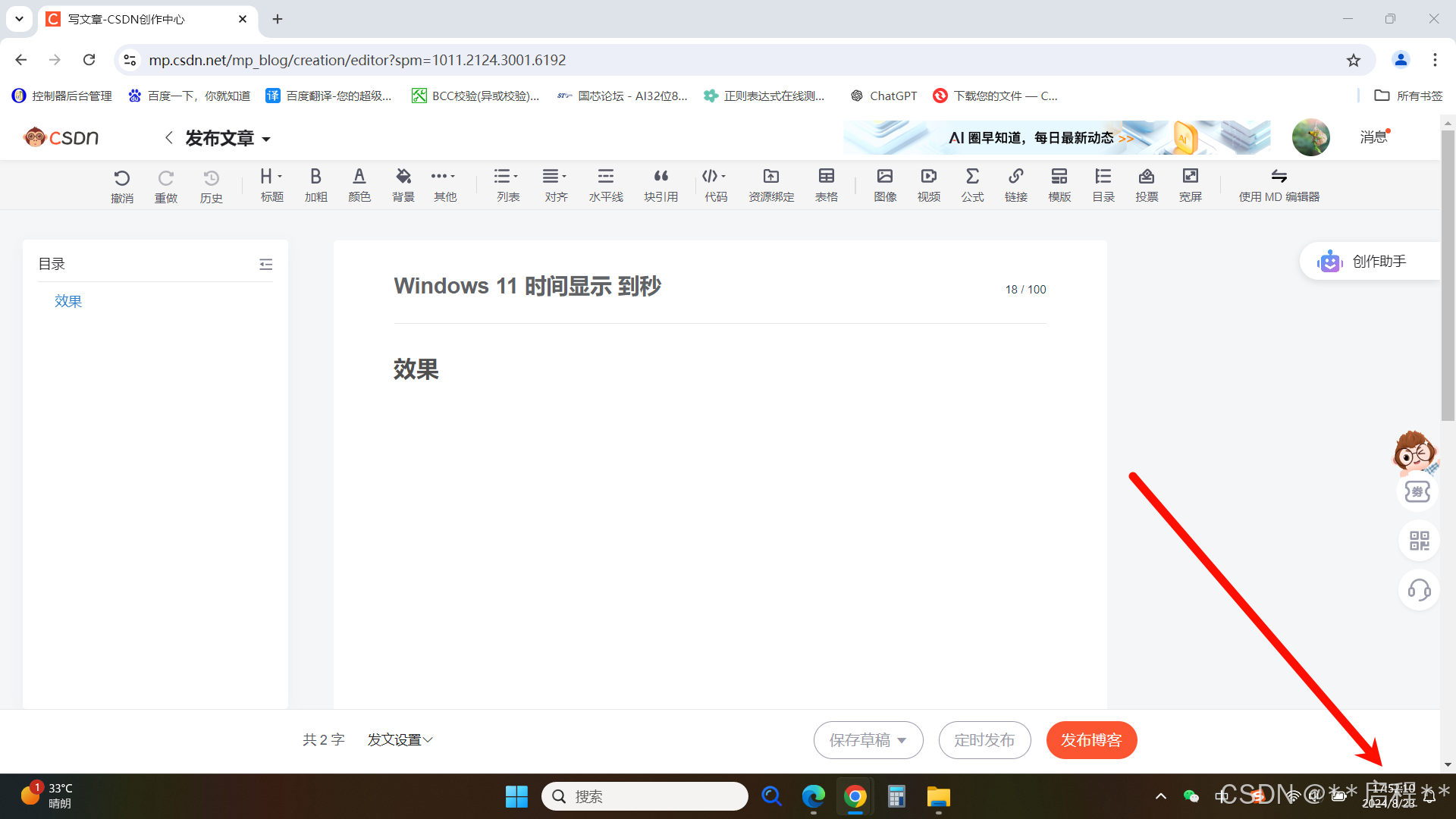Click the Windows taskbar search box
This screenshot has height=819, width=1456.
pos(645,796)
